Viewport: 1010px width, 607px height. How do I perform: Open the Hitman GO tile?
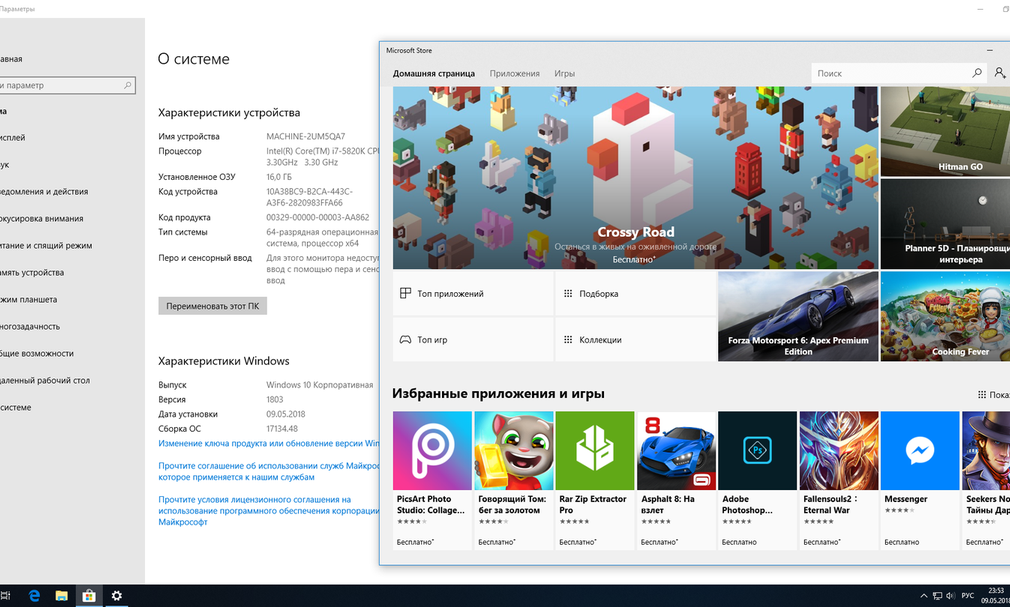(945, 131)
